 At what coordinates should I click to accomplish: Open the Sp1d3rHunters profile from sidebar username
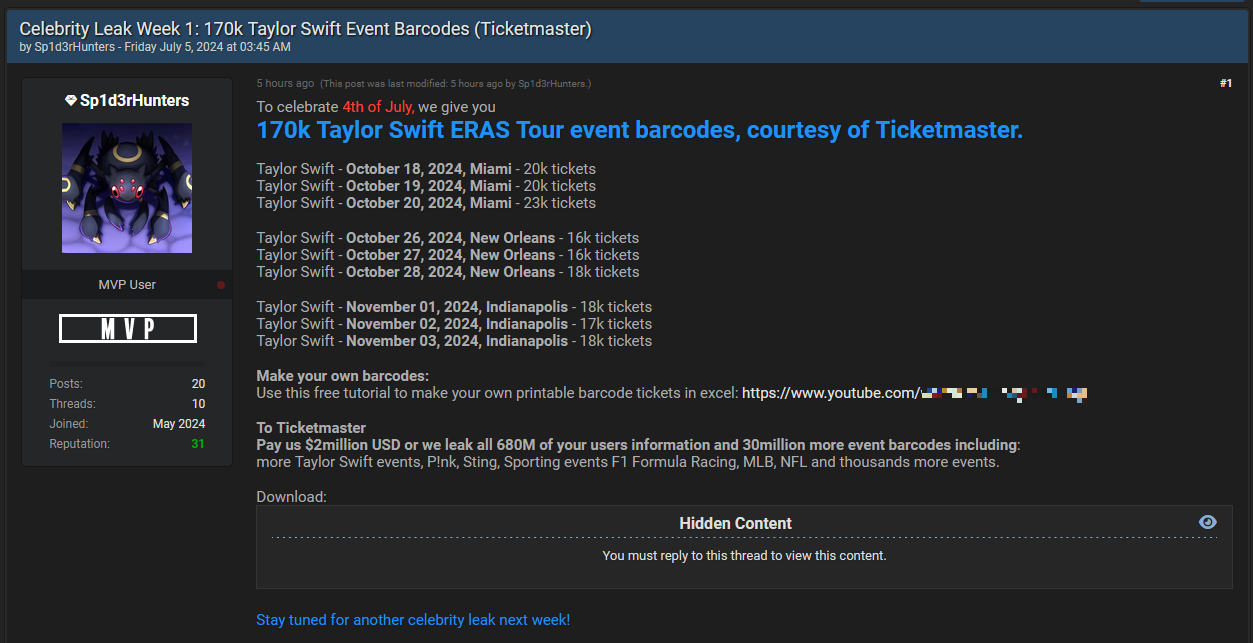pos(134,101)
